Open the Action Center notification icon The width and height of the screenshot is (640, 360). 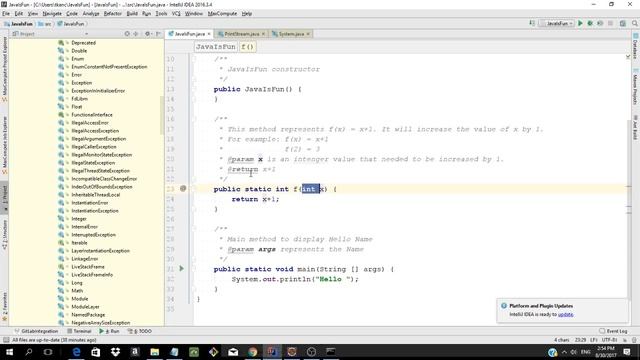pos(627,352)
